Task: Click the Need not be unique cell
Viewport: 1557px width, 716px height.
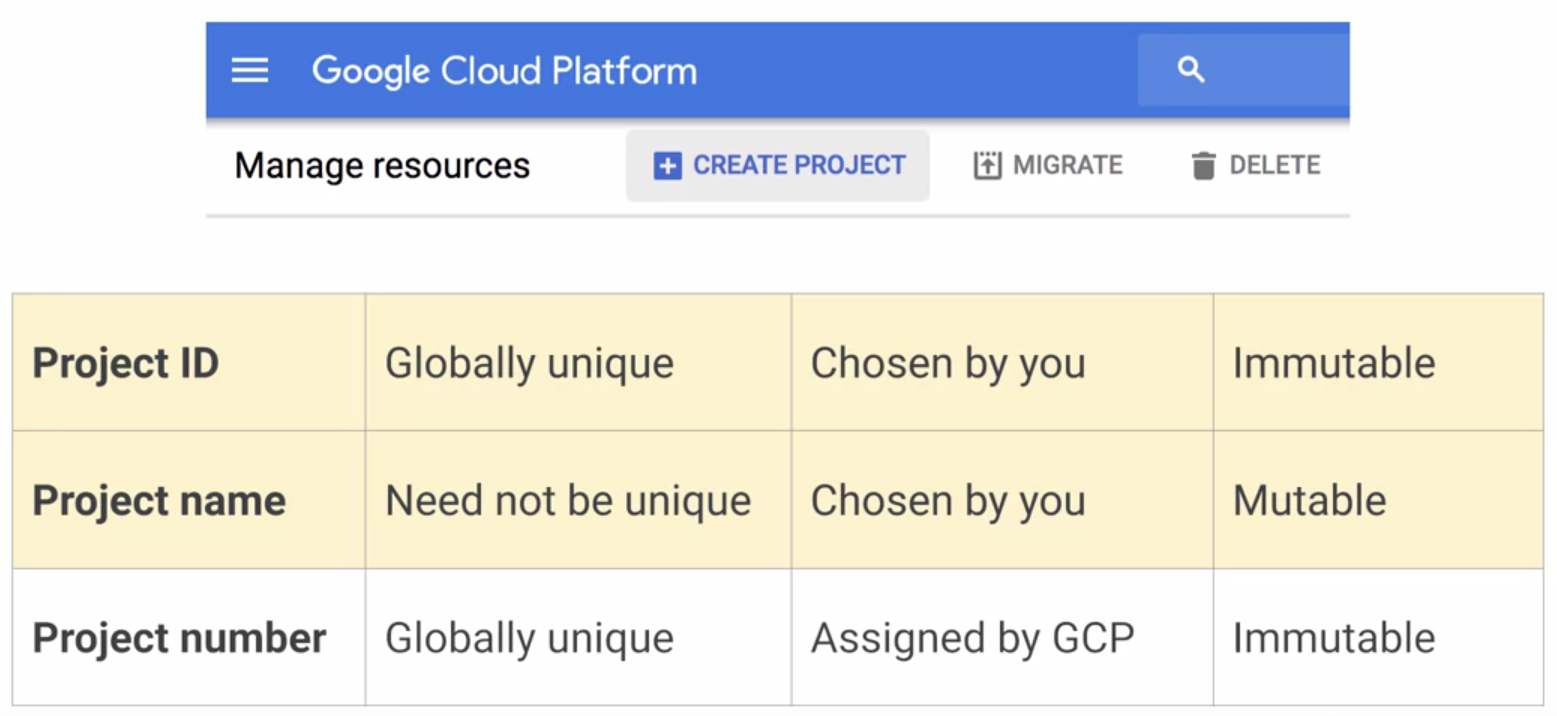Action: (578, 500)
